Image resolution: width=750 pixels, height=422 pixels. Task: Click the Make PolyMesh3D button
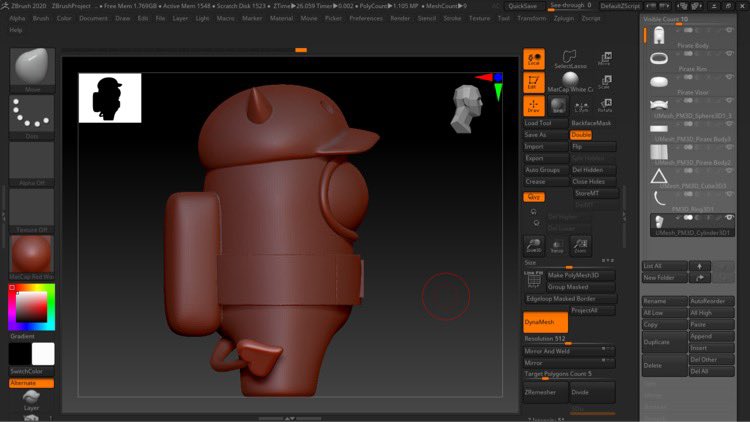[x=580, y=276]
